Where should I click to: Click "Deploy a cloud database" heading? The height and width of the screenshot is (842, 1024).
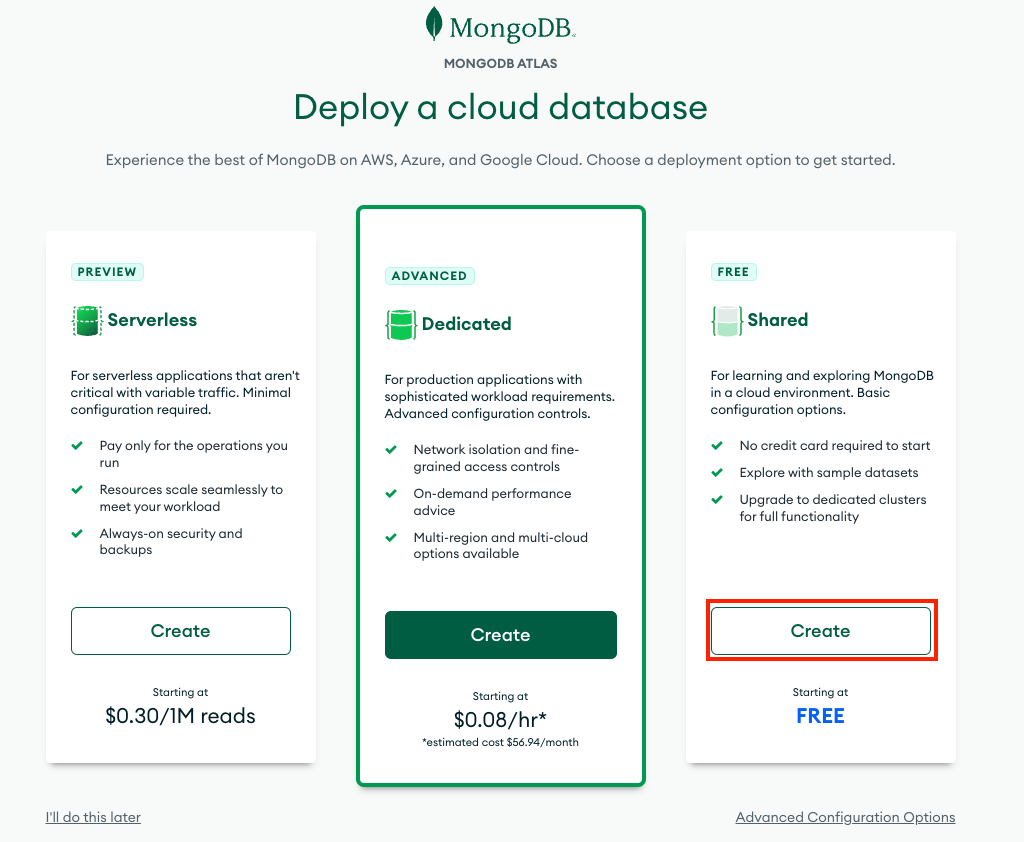tap(500, 107)
